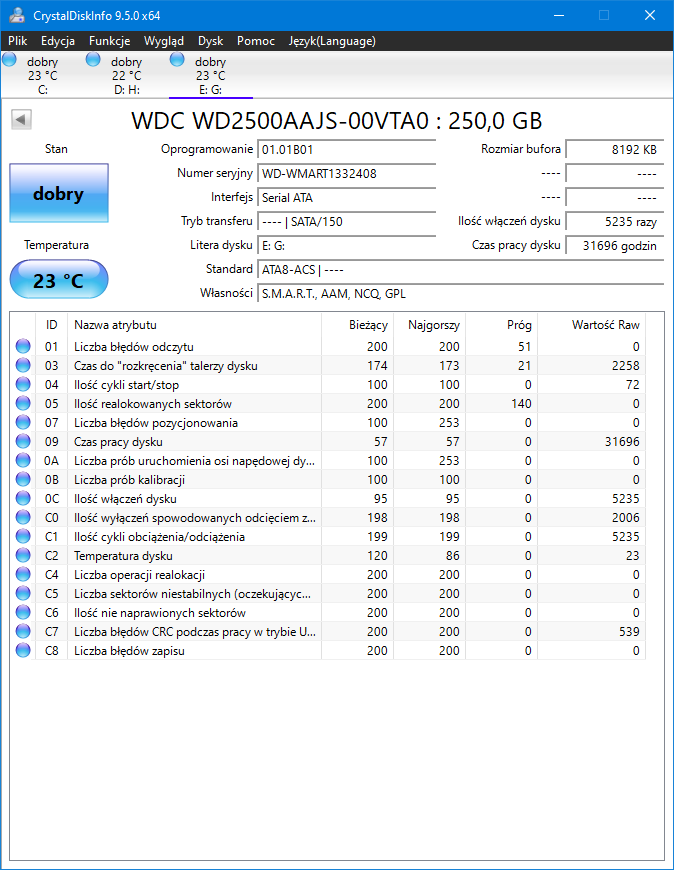The width and height of the screenshot is (674, 870).
Task: Click status orb for attribute 01 read errors
Action: [23, 346]
